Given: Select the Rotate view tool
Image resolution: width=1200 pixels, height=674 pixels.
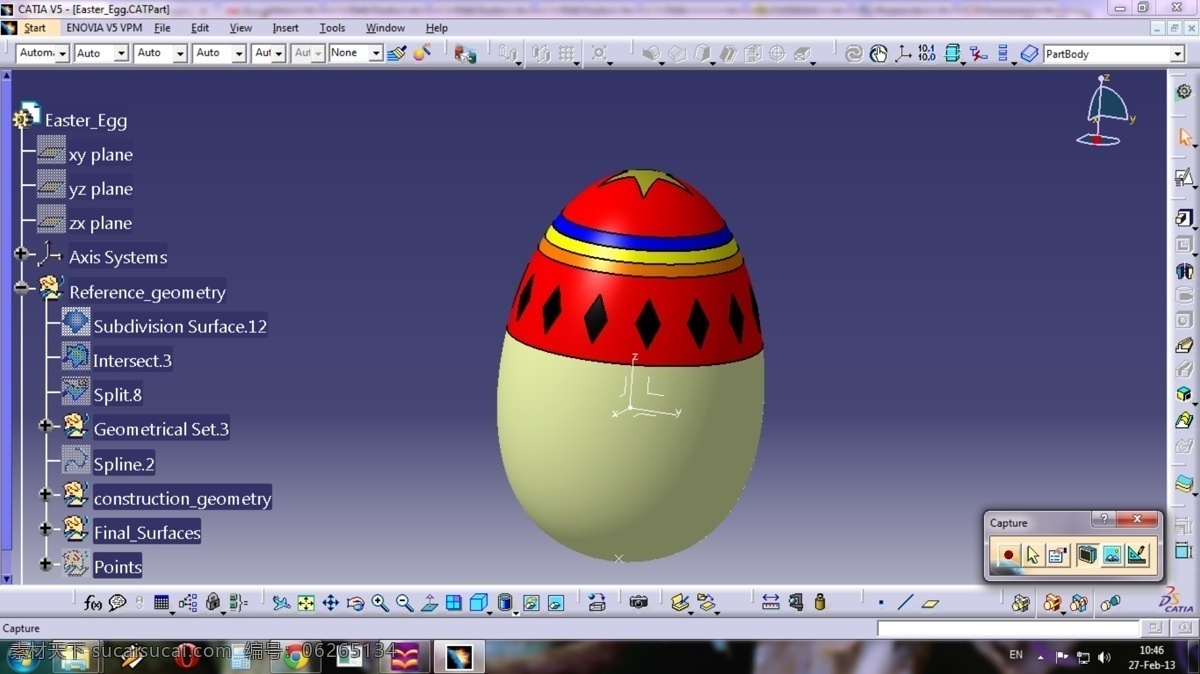Looking at the screenshot, I should (355, 602).
